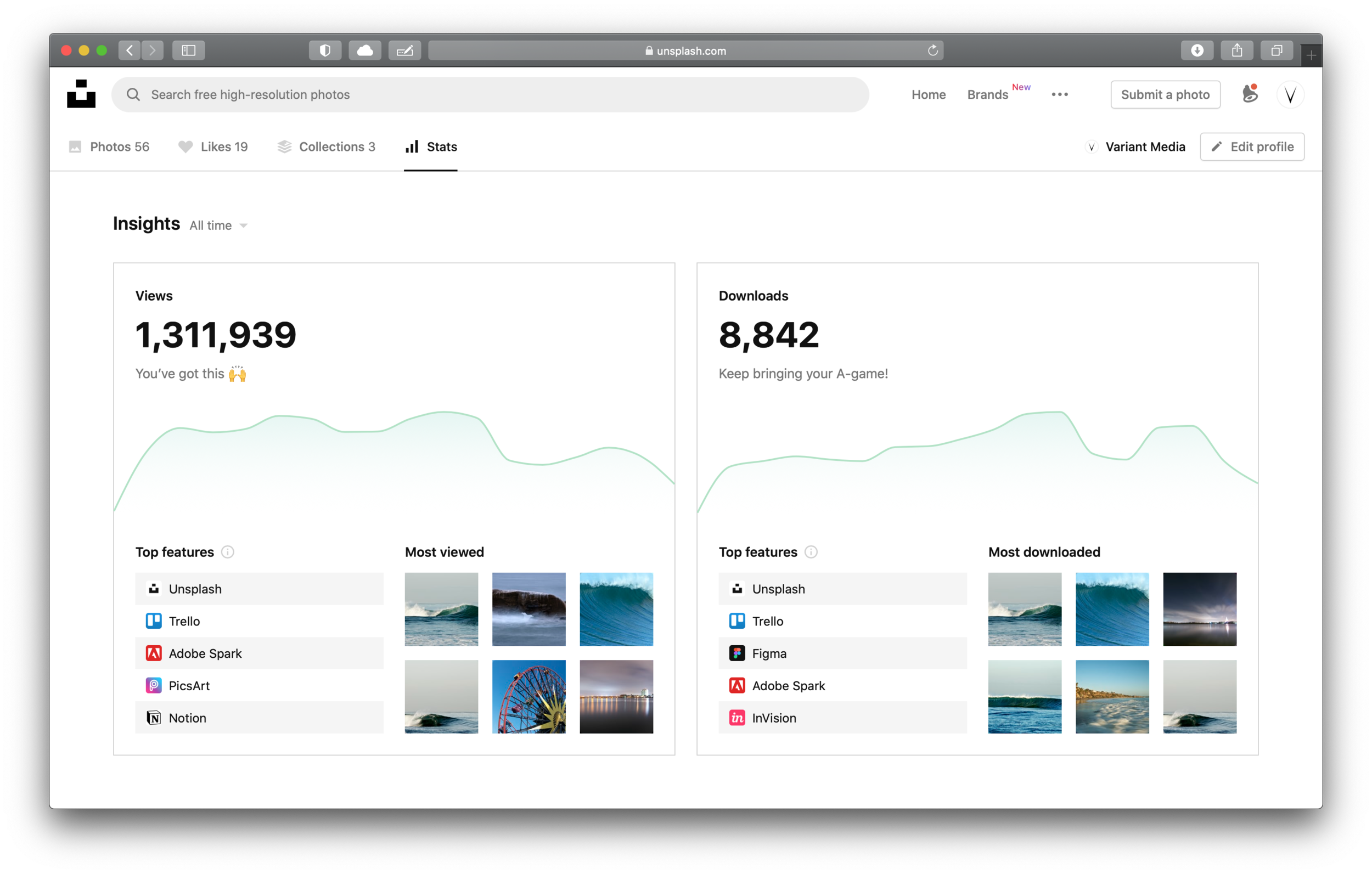The image size is (1372, 874).
Task: Expand the All time insights dropdown
Action: (220, 225)
